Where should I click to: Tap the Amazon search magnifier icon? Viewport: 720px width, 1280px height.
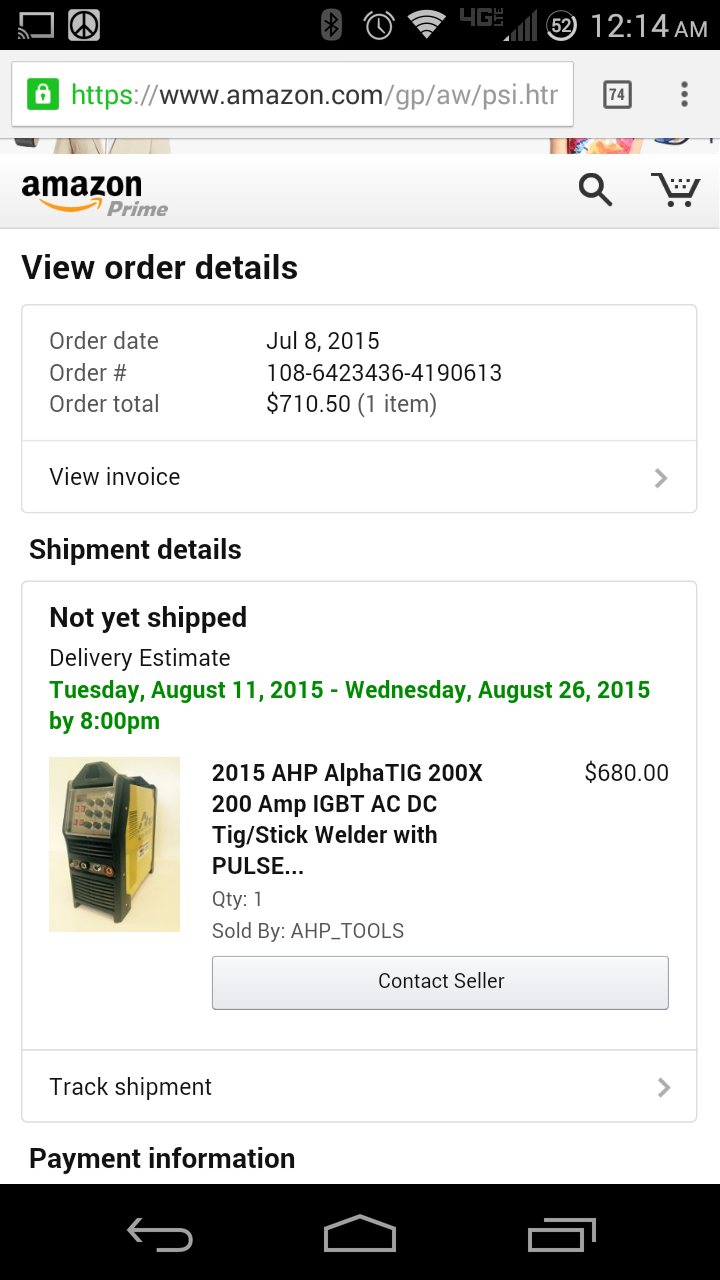[x=595, y=189]
